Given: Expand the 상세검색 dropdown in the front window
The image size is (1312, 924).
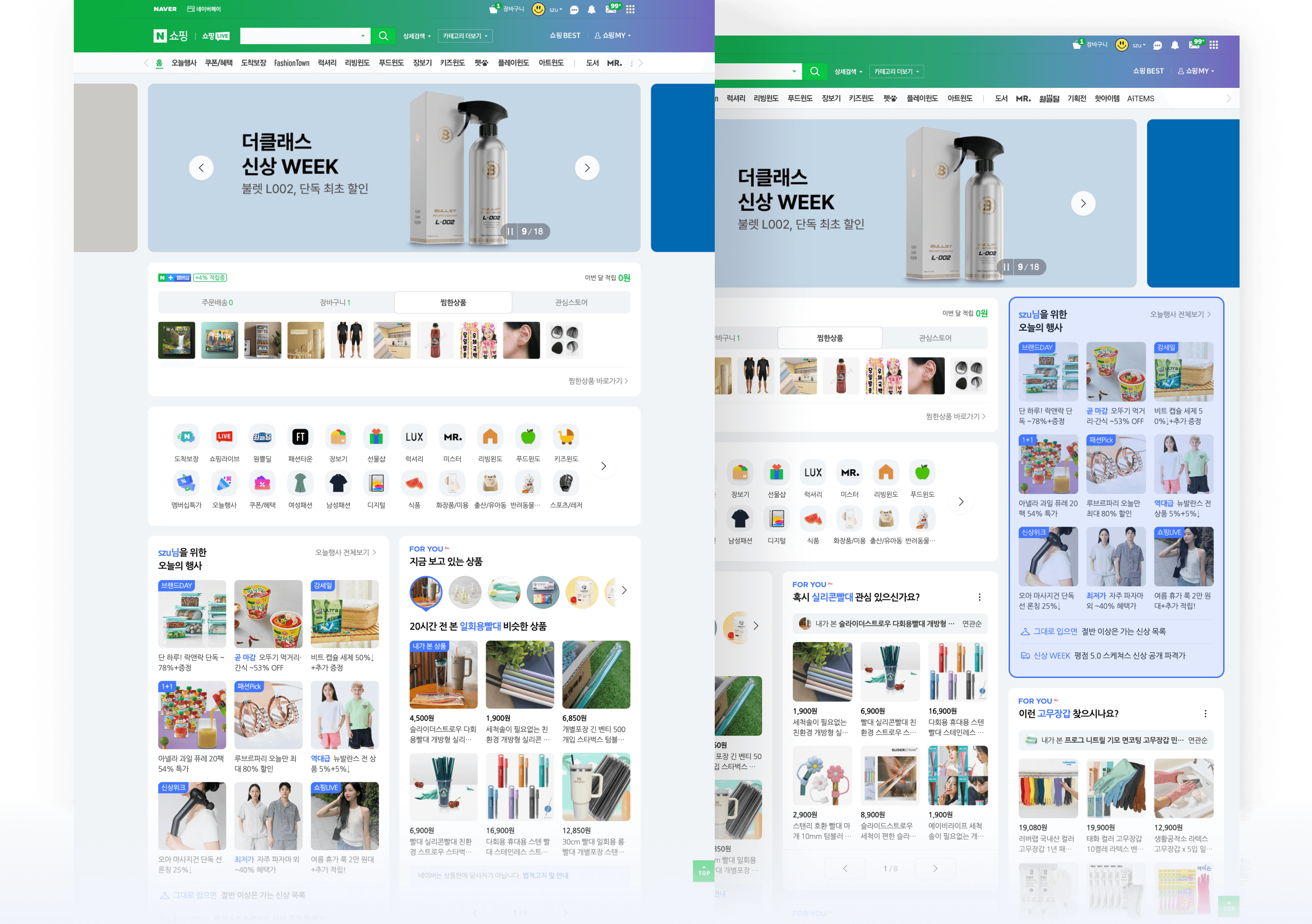Looking at the screenshot, I should tap(416, 36).
